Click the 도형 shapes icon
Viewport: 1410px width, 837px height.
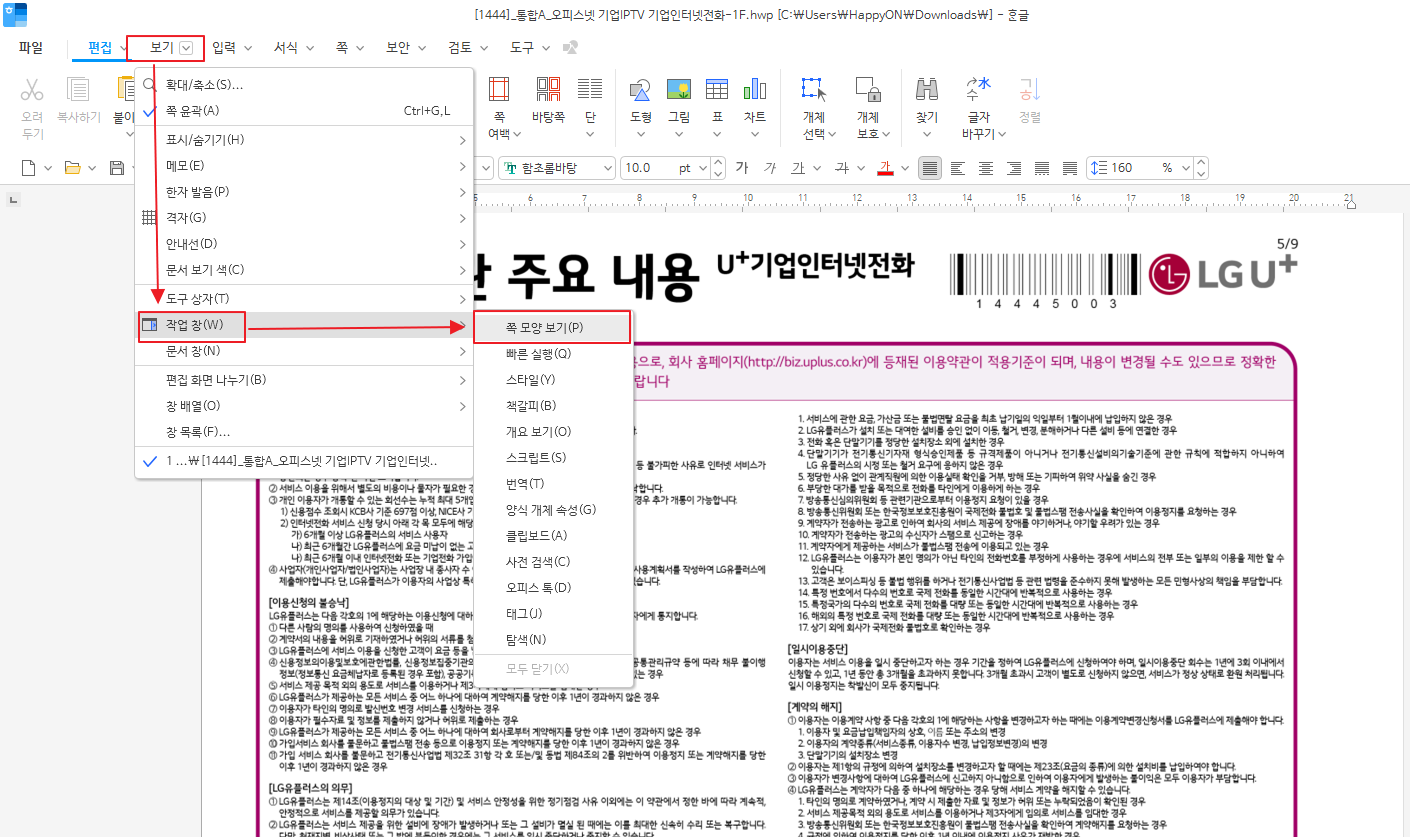point(641,90)
